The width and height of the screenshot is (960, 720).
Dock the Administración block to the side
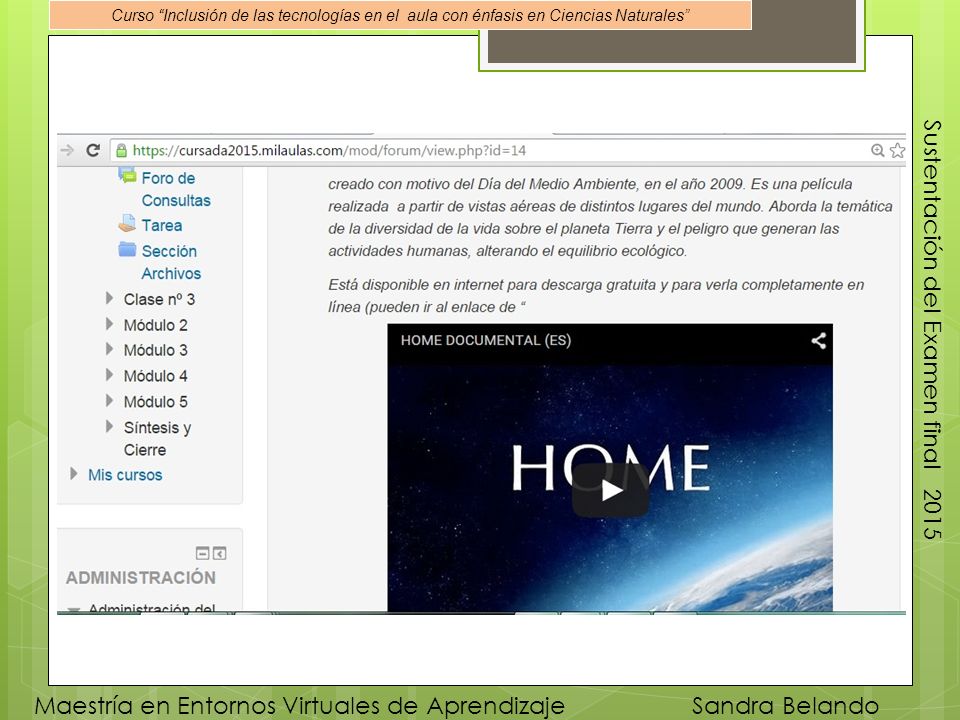[220, 553]
